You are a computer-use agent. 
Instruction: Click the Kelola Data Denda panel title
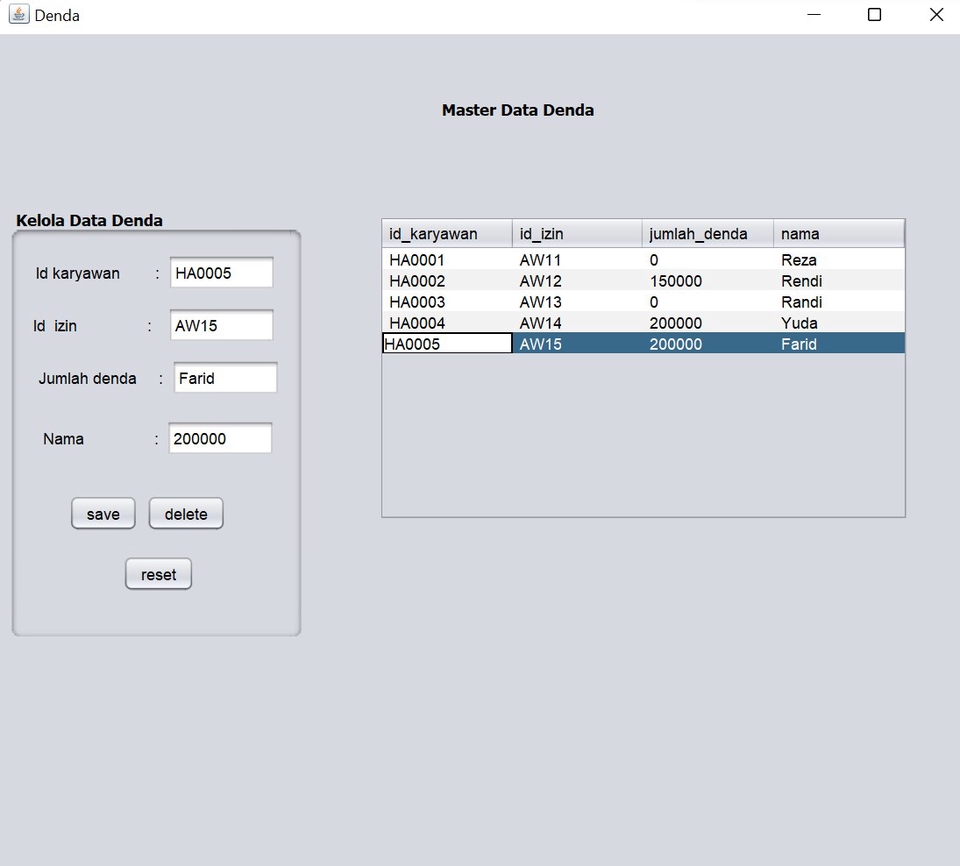(89, 220)
